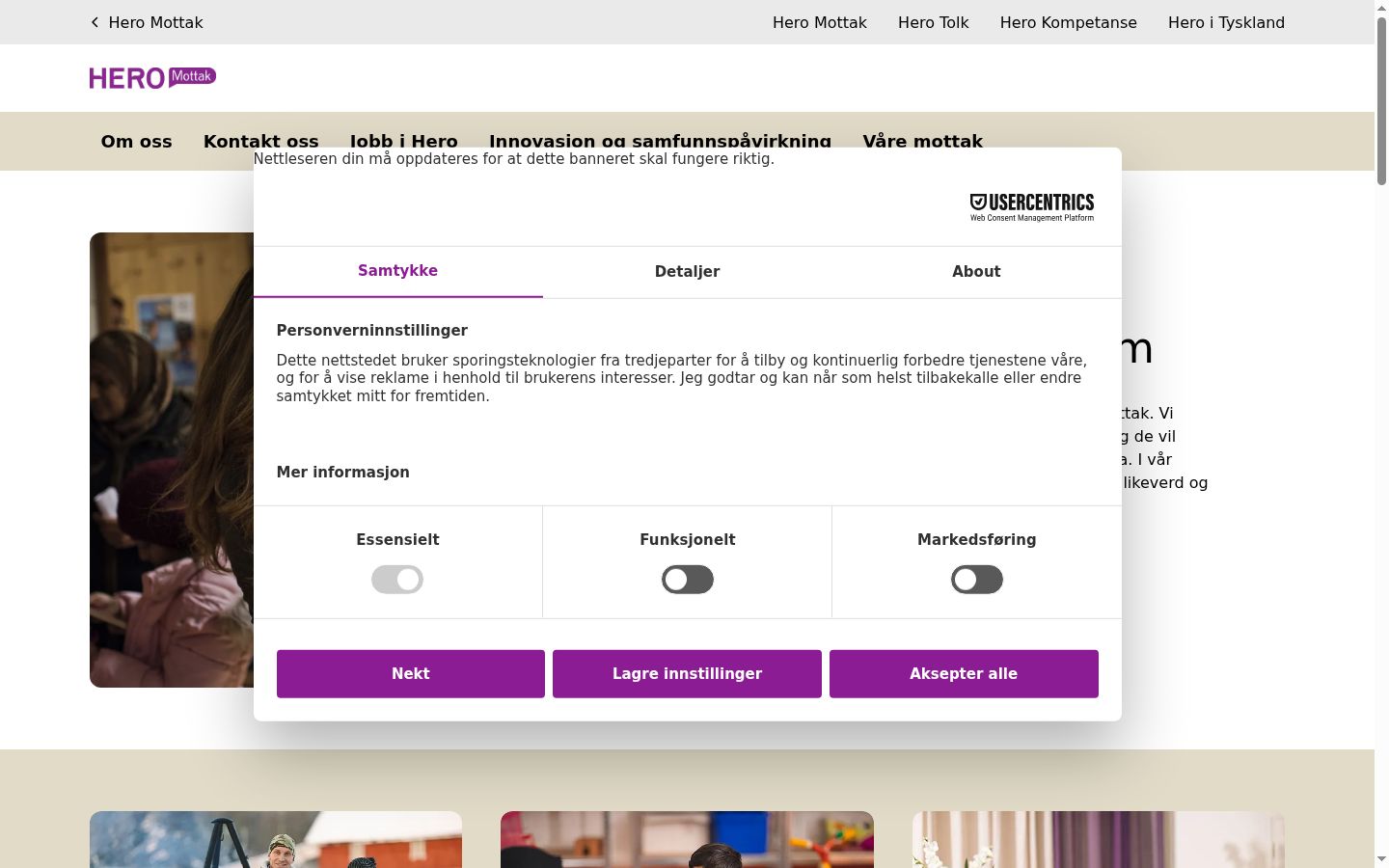Click the back chevron beside Hero Mottak

(x=95, y=22)
